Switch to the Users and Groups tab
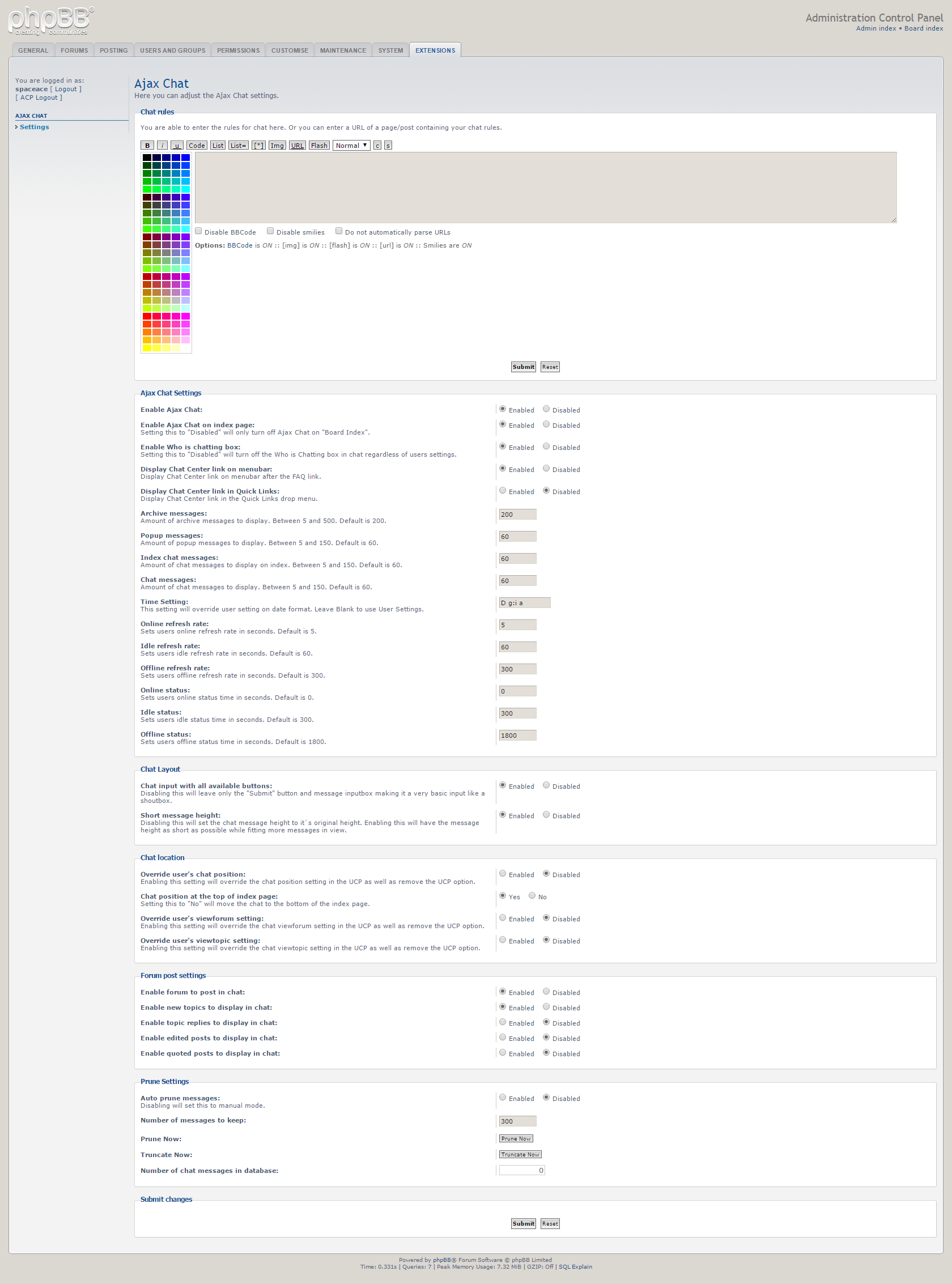Image resolution: width=952 pixels, height=1284 pixels. (x=172, y=51)
